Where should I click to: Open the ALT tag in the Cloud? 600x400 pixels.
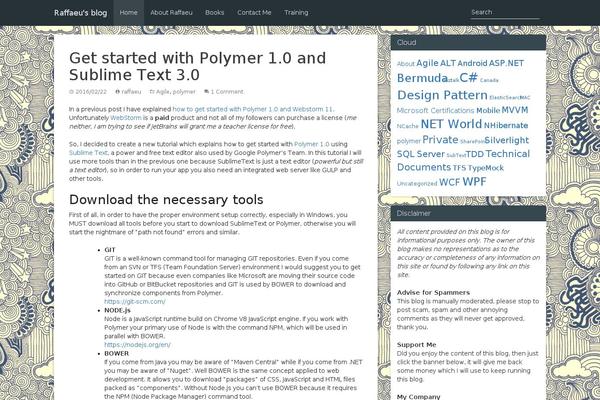(x=448, y=63)
